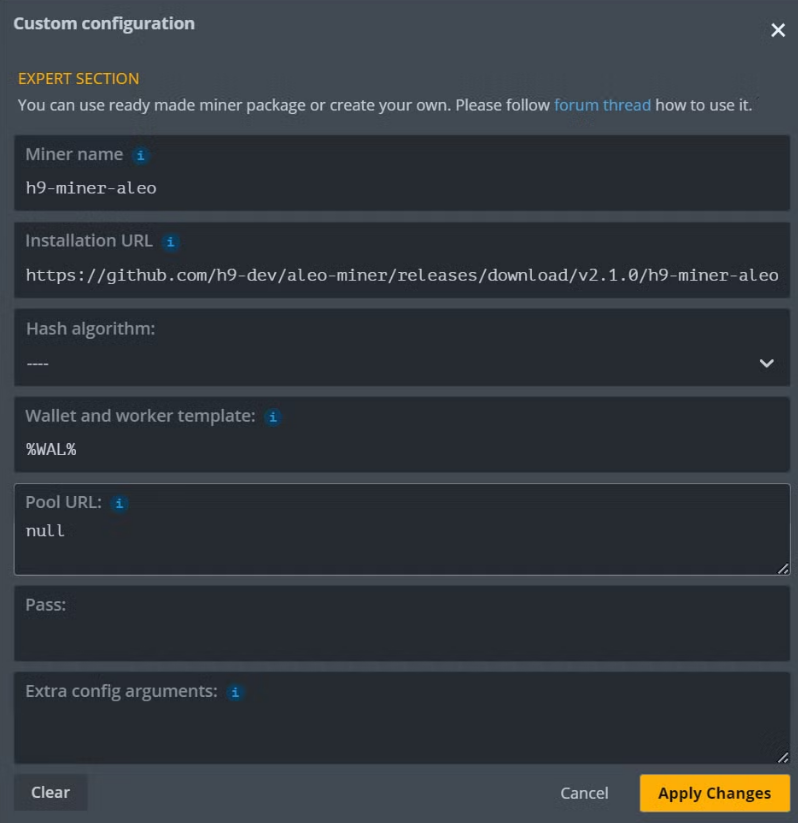Click the Pool URL info icon

(x=119, y=504)
